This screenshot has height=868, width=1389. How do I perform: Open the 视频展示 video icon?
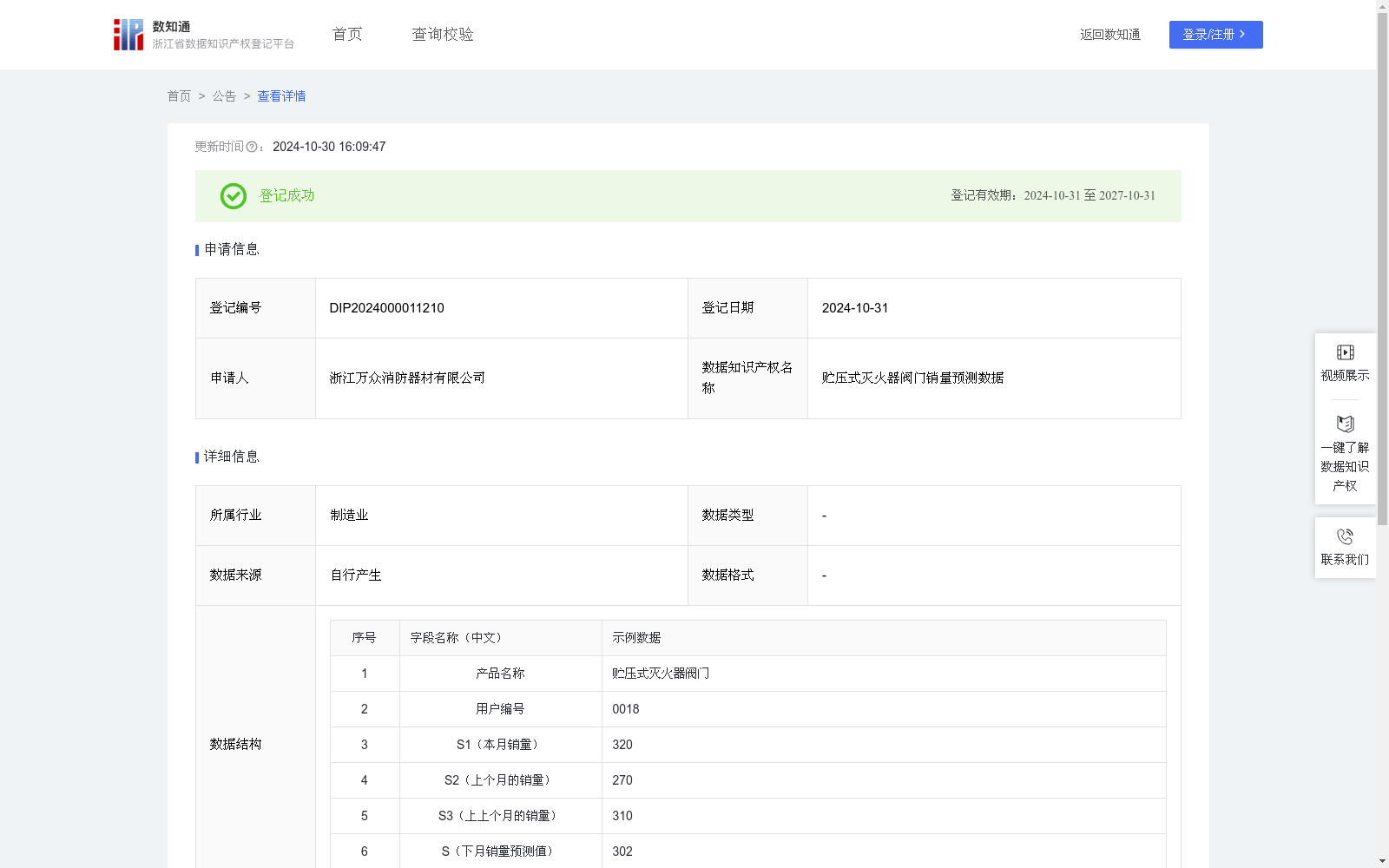[x=1345, y=352]
